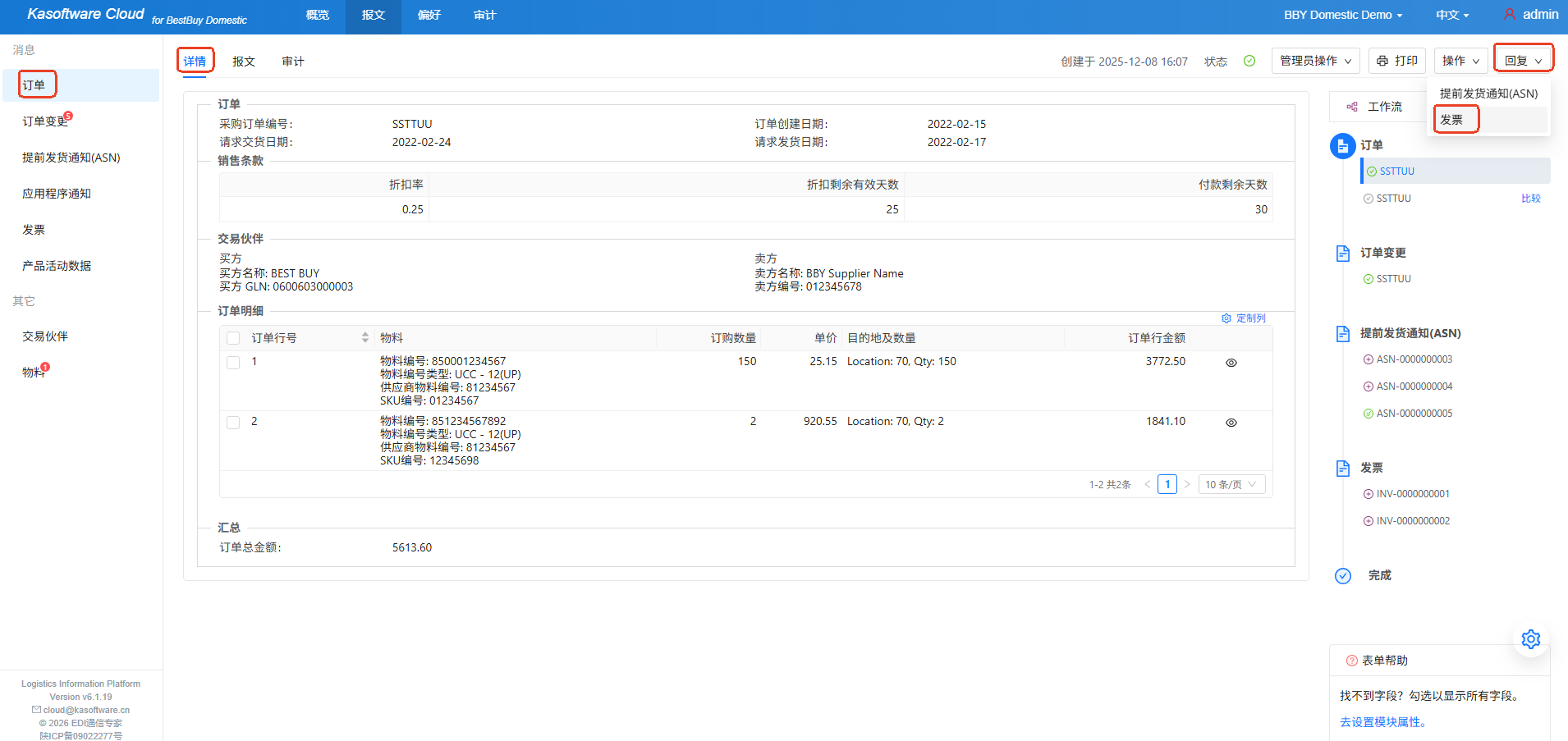The height and width of the screenshot is (741, 1568).
Task: Select the checkbox for order line 1
Action: click(233, 363)
